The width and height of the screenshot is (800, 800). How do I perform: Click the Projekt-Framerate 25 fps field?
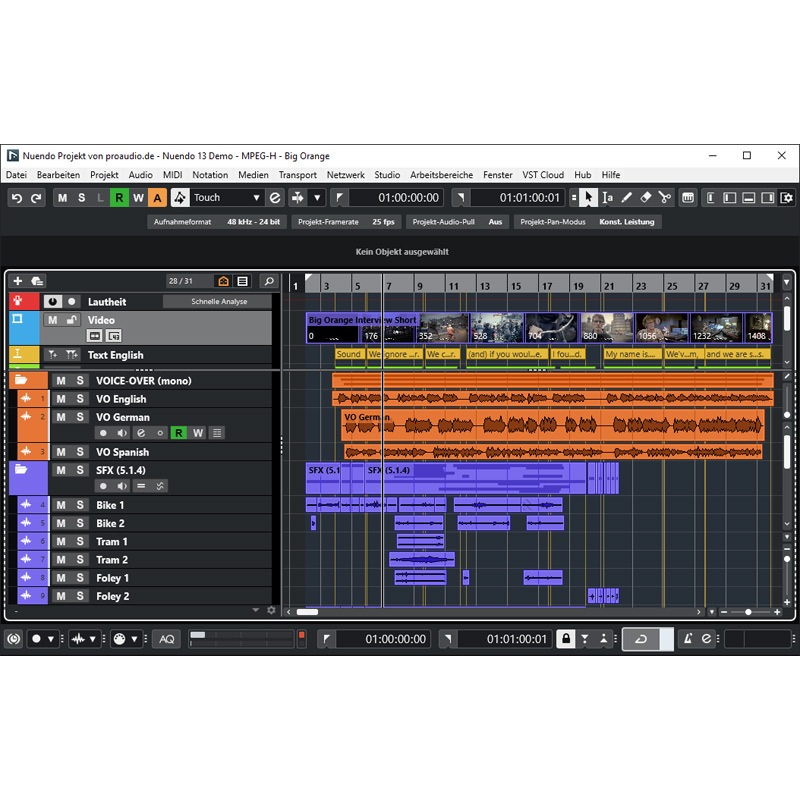pyautogui.click(x=346, y=222)
